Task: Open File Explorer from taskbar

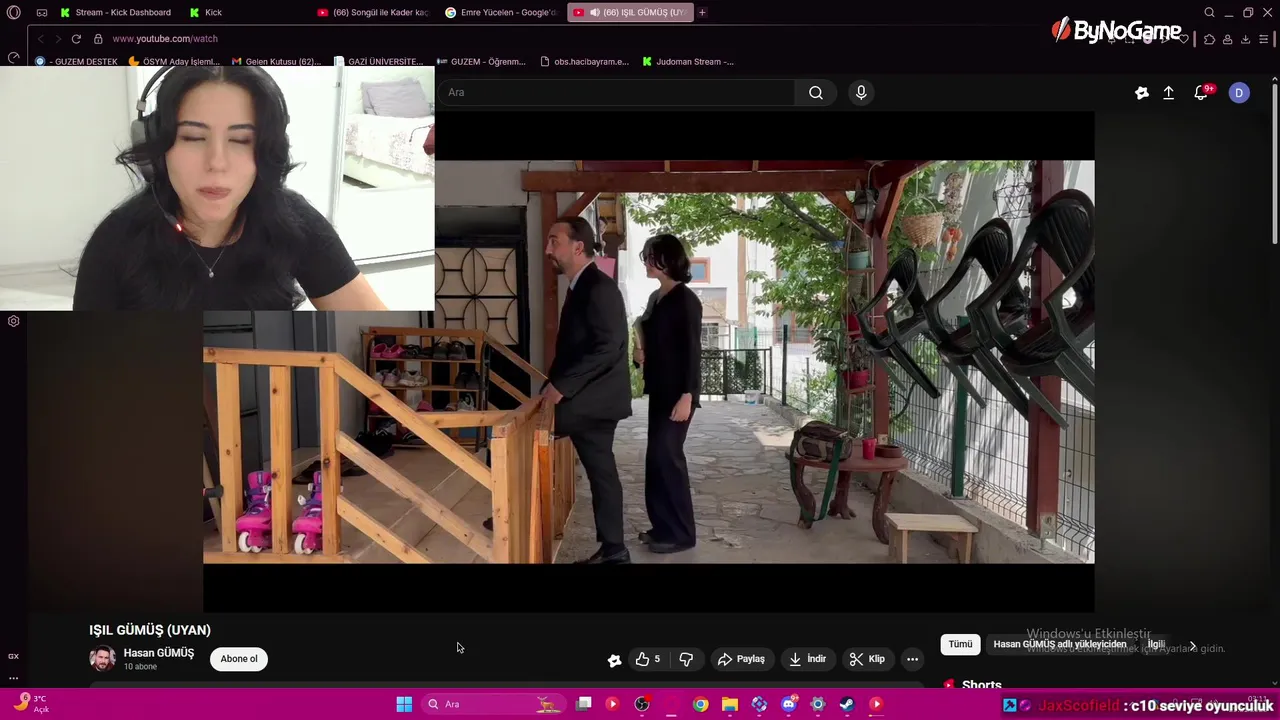Action: (730, 704)
